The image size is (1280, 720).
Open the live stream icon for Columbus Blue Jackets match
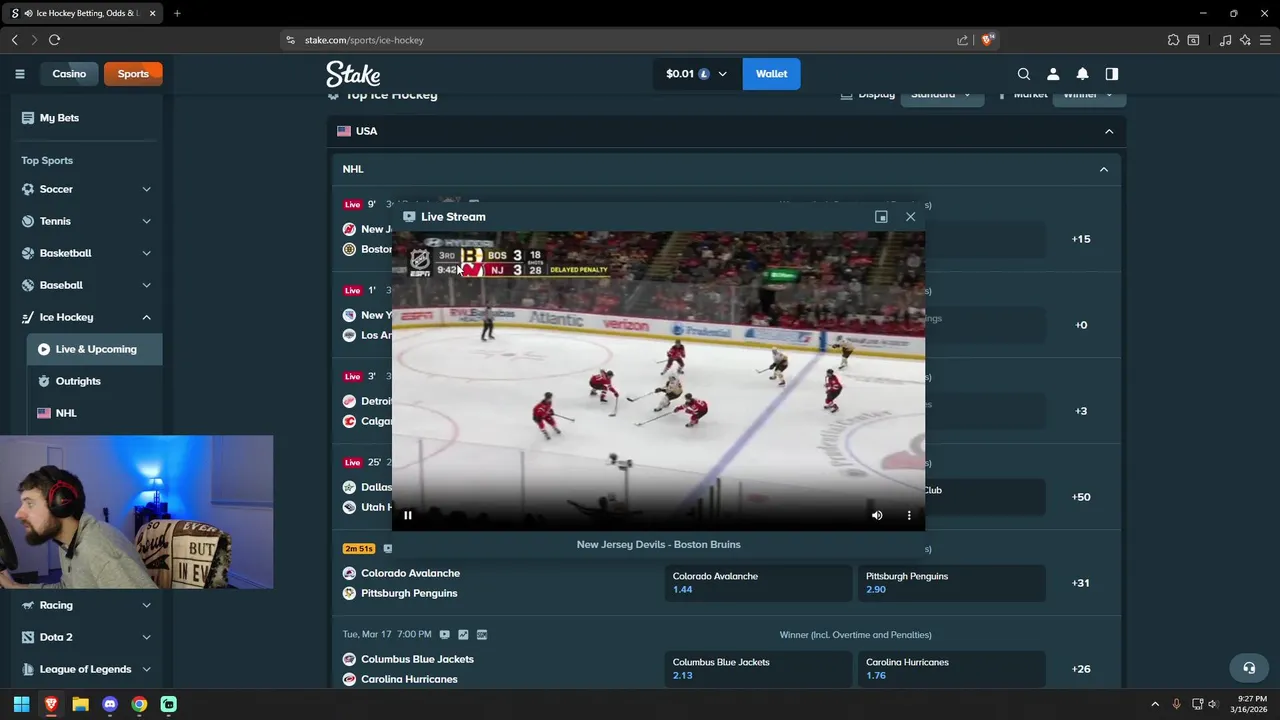[x=445, y=634]
